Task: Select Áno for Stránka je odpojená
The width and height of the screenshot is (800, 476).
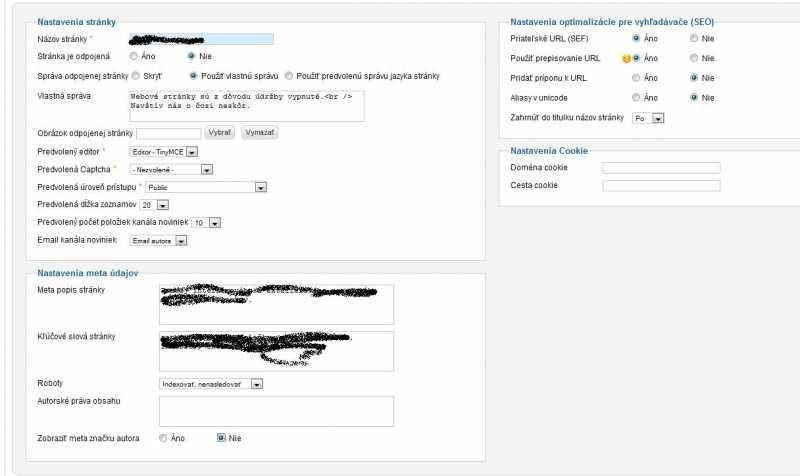Action: [135, 57]
